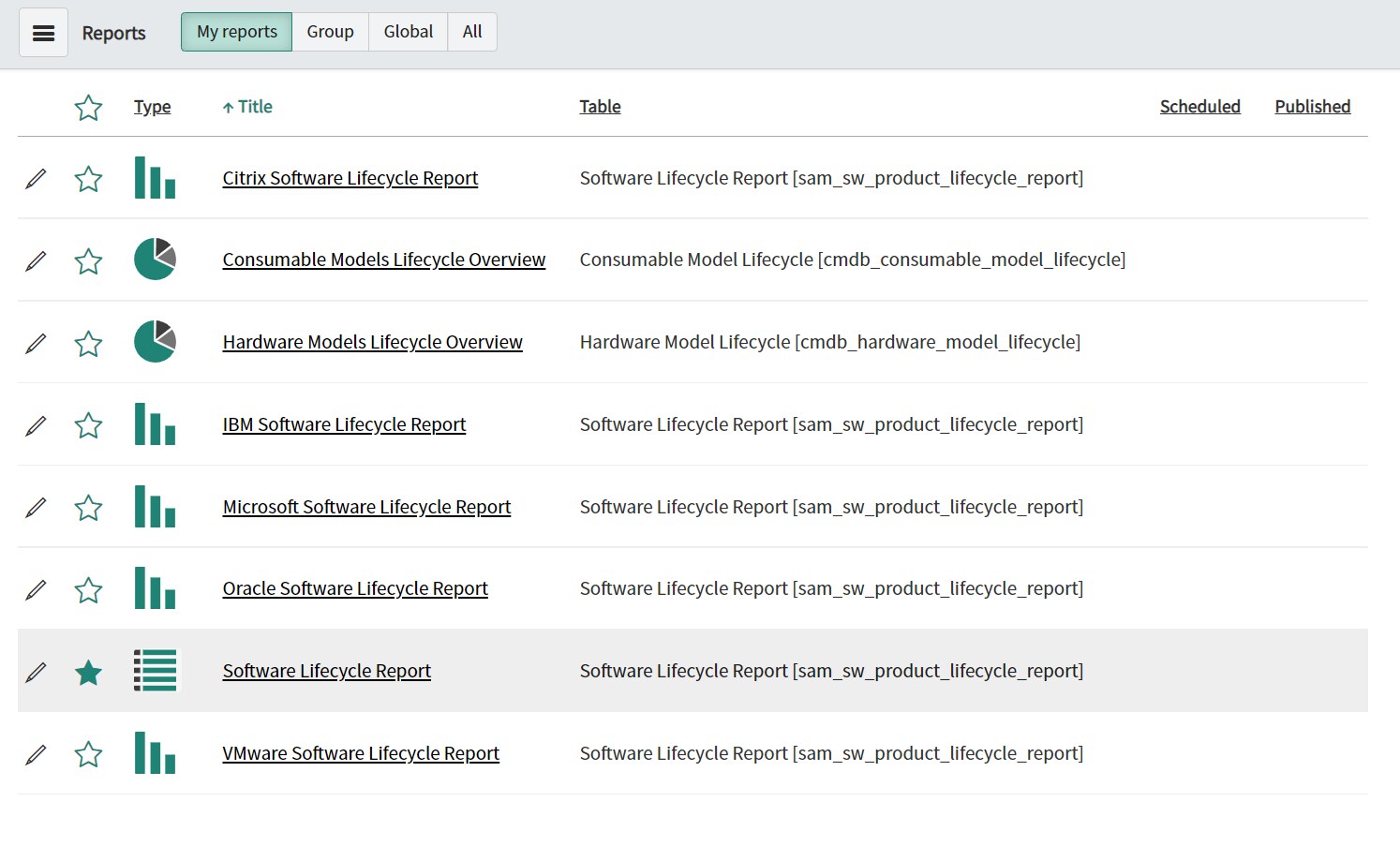This screenshot has width=1400, height=846.
Task: Click pie chart icon for Hardware Models
Action: tap(155, 342)
